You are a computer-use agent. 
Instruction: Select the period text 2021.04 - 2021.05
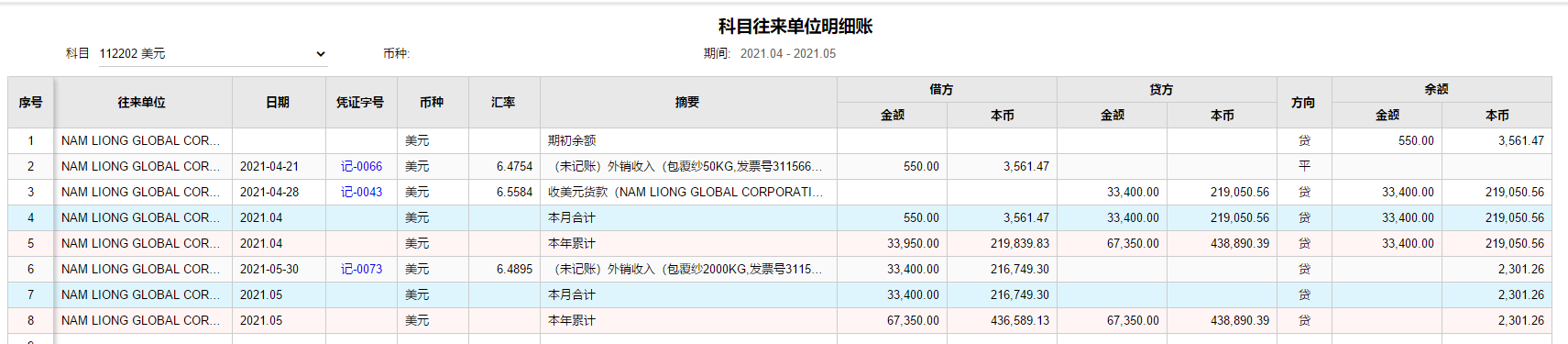click(x=788, y=54)
